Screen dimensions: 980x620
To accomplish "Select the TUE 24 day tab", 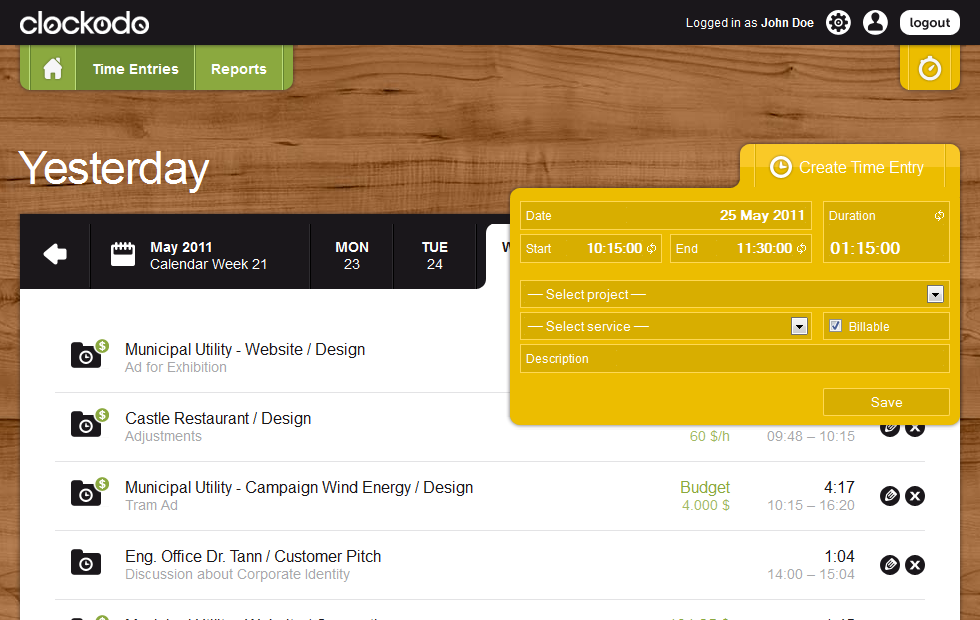I will click(x=435, y=256).
